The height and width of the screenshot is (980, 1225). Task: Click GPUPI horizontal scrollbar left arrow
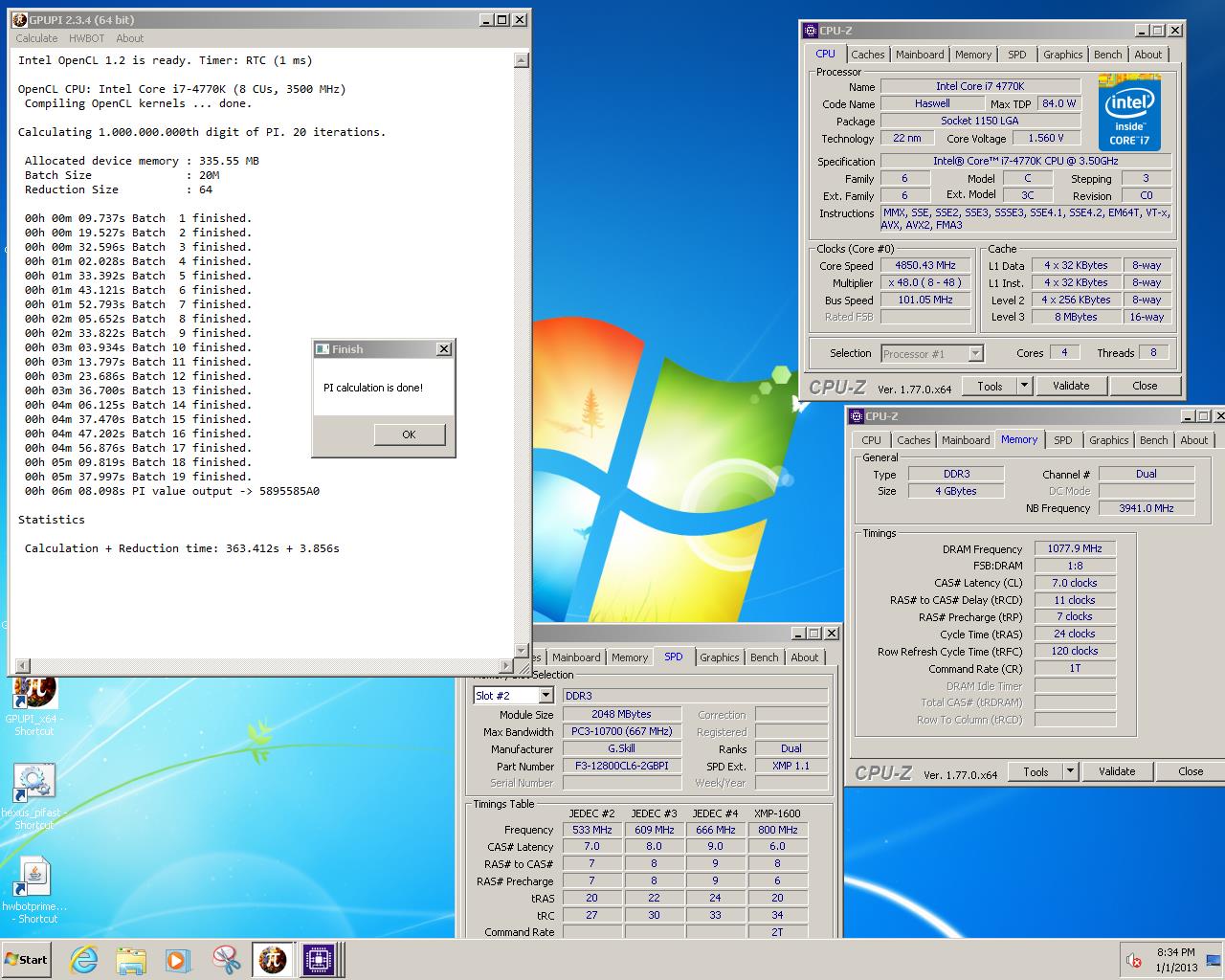pos(23,665)
